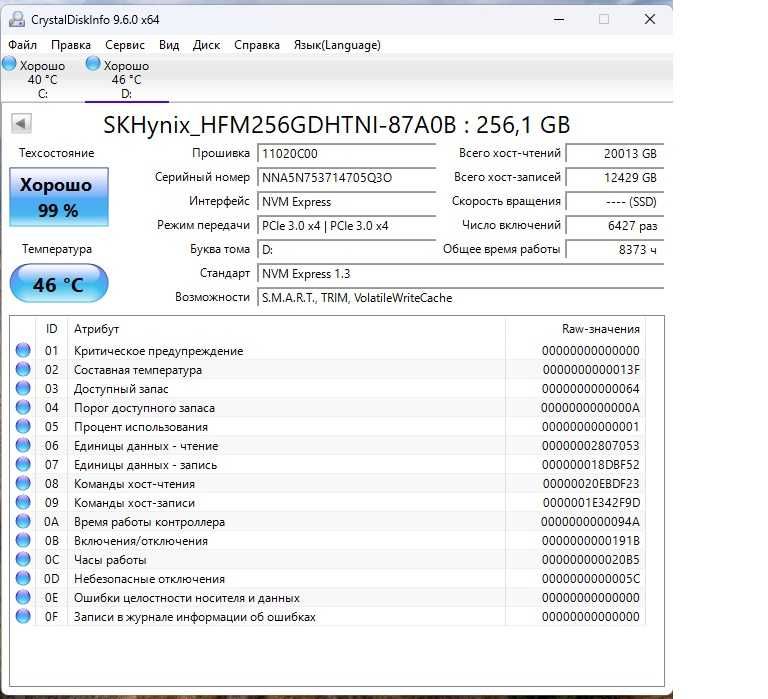Click the transfer mode field PCIe 3.0 x4
768x699 pixels.
pos(346,225)
